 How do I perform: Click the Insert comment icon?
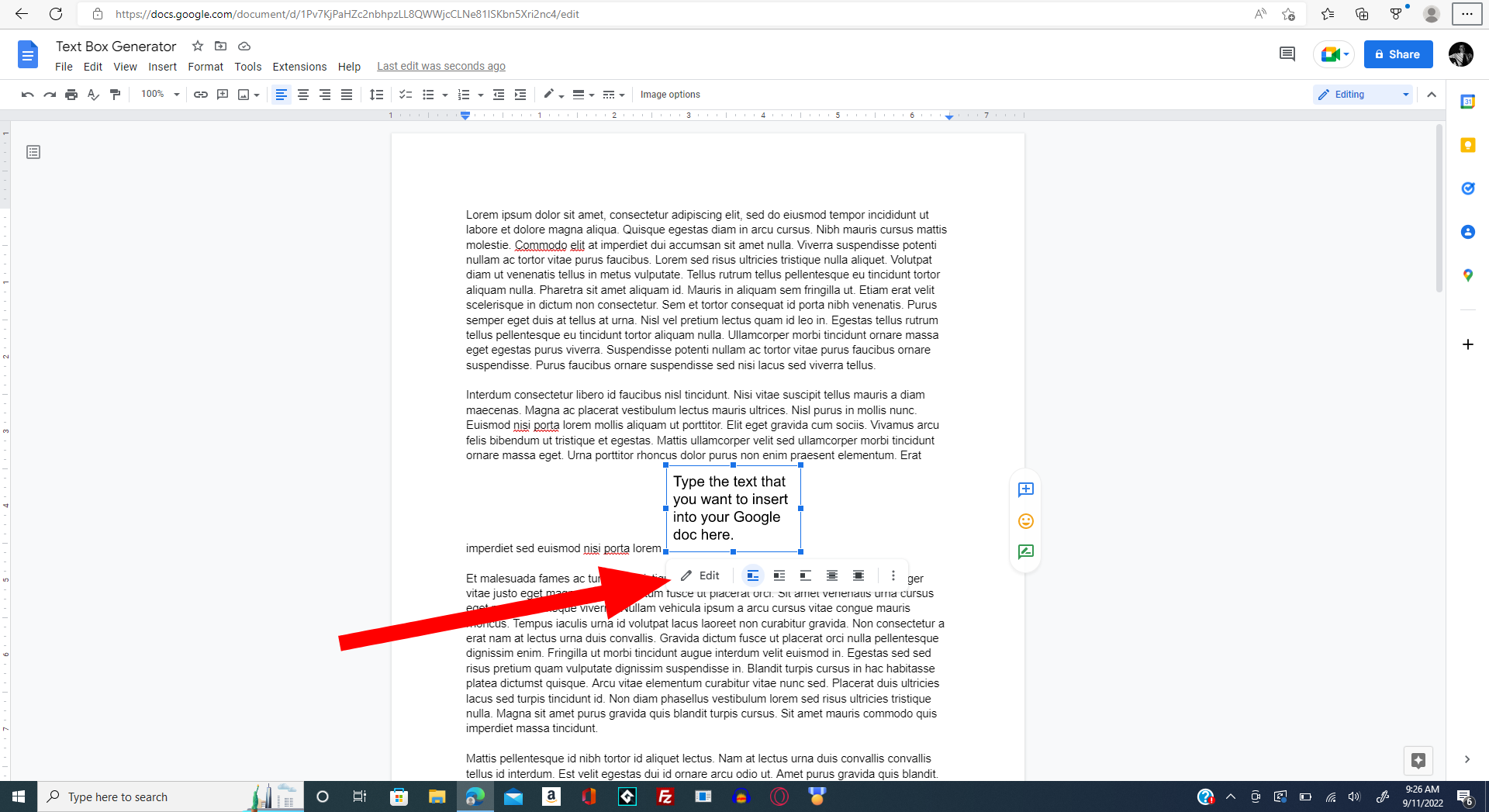(x=222, y=94)
